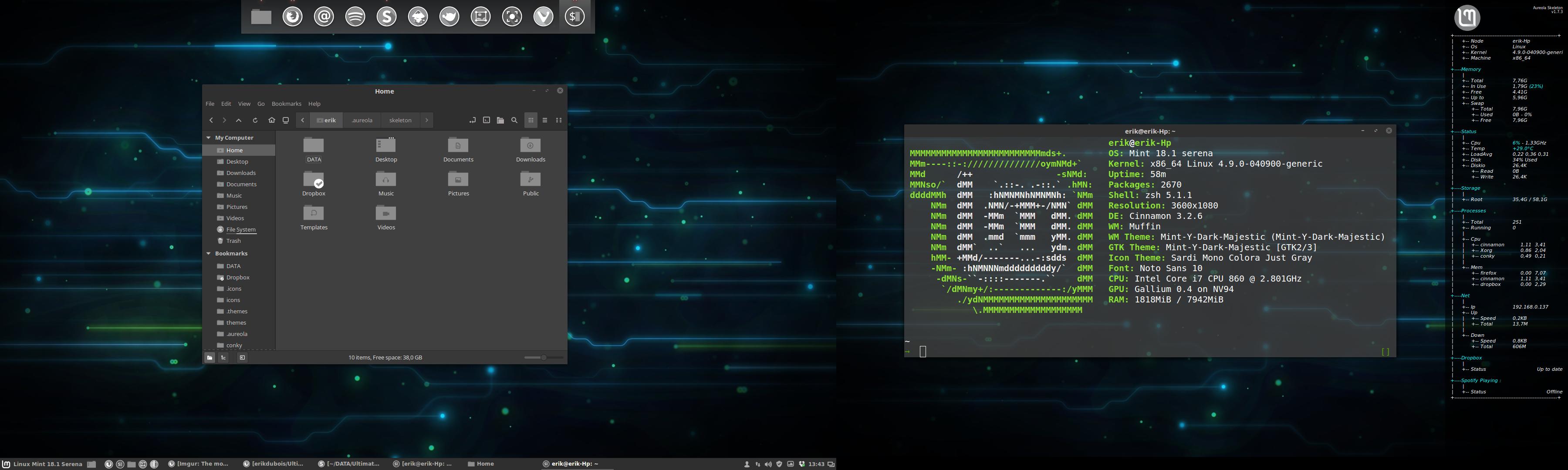Go back in file manager history
Viewport: 1568px width, 470px height.
coord(211,121)
